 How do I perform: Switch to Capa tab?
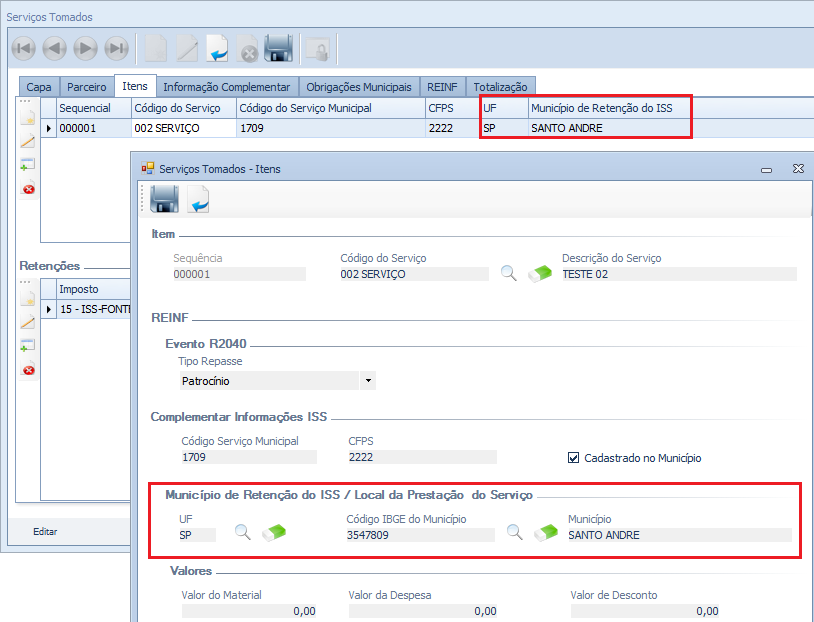[x=39, y=87]
